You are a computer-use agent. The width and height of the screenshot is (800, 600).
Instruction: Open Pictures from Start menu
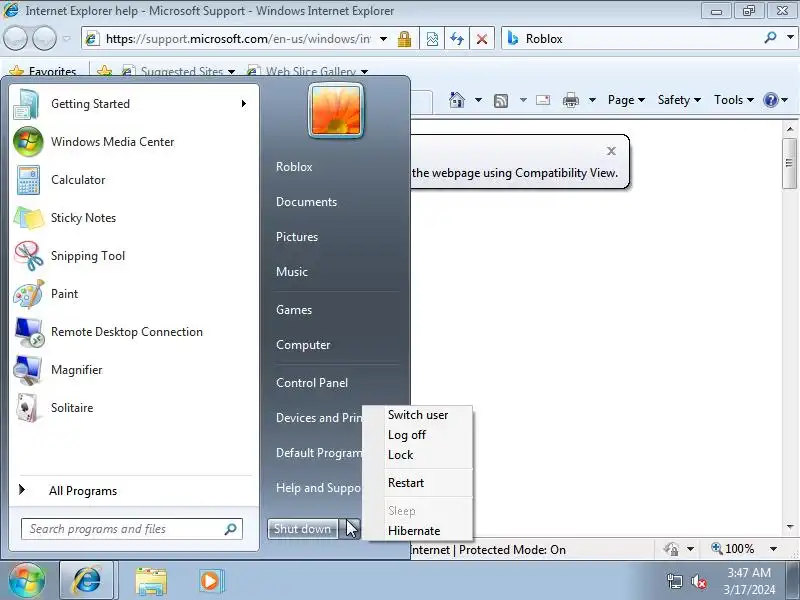[x=297, y=237]
